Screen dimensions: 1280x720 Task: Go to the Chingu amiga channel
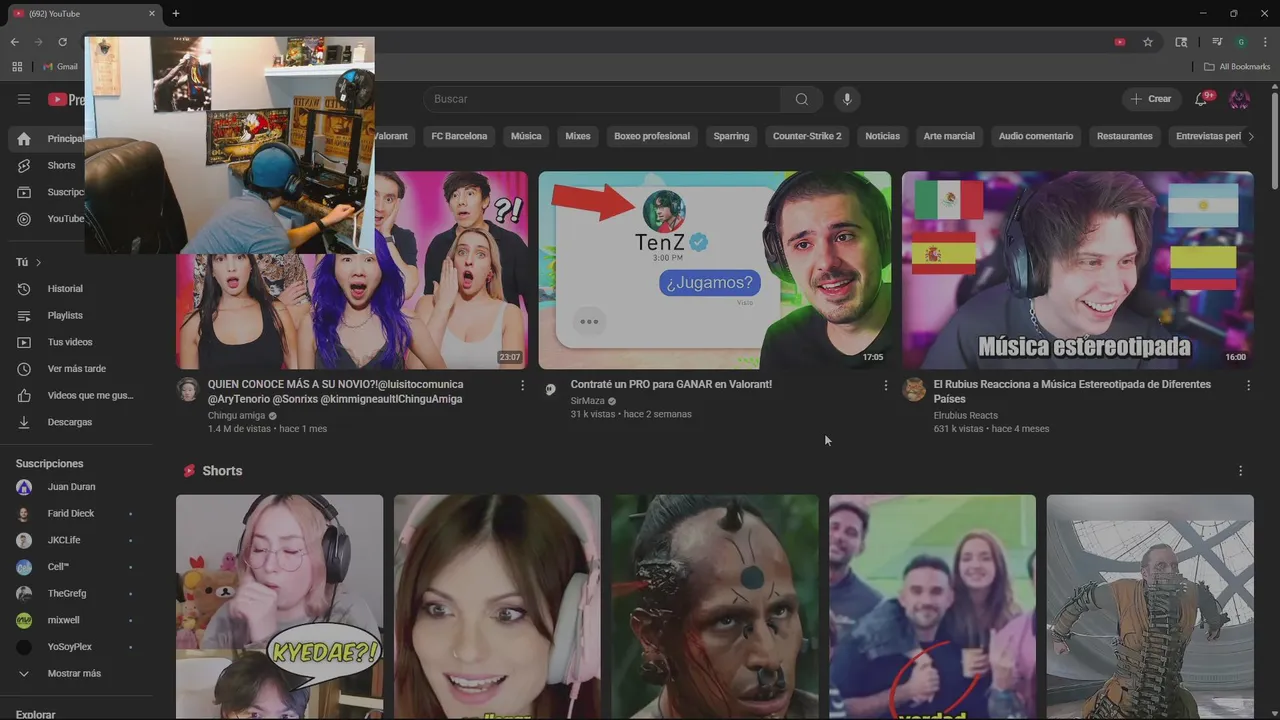(x=236, y=415)
